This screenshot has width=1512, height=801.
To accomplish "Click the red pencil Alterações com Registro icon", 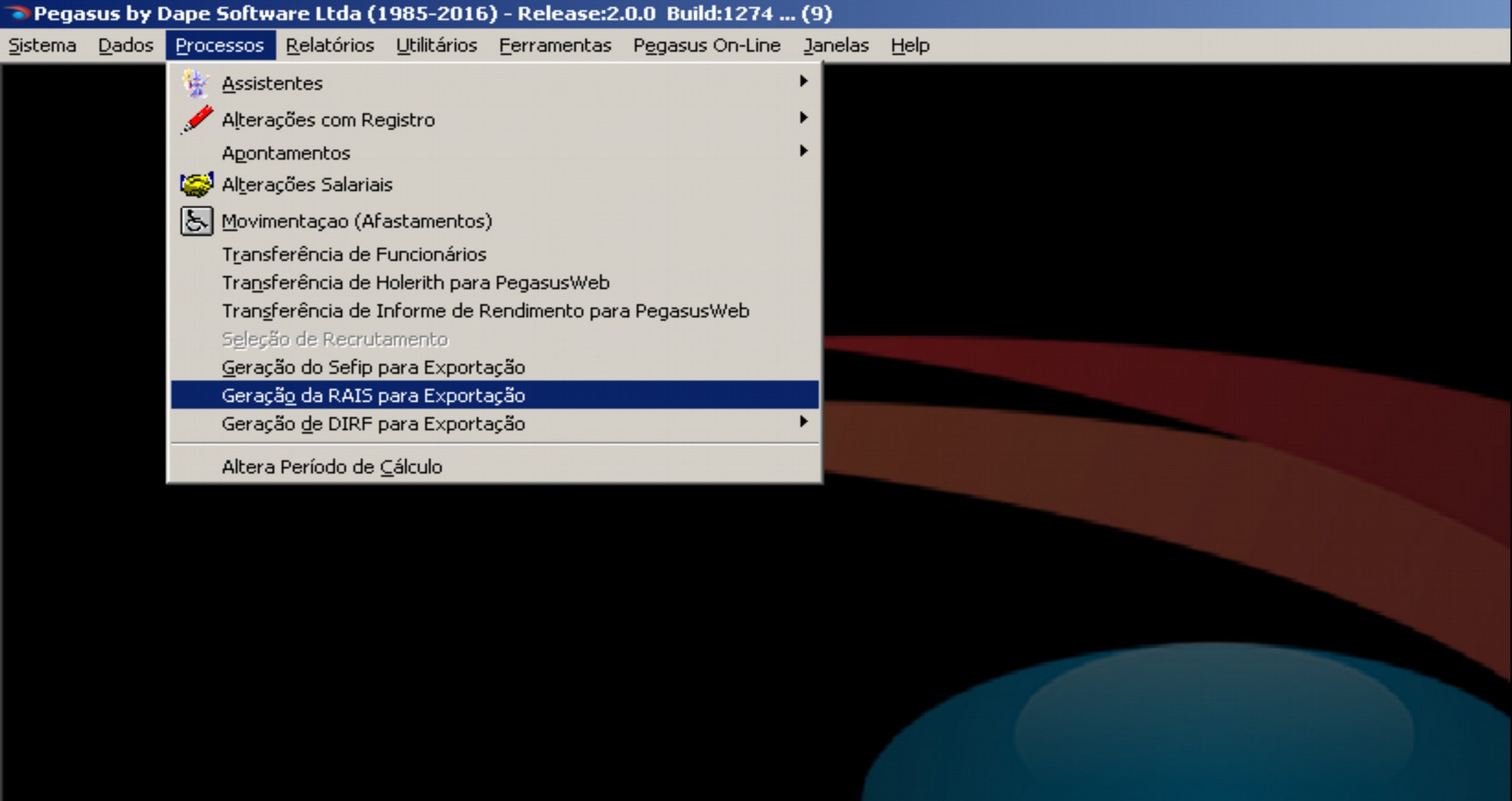I will 196,119.
